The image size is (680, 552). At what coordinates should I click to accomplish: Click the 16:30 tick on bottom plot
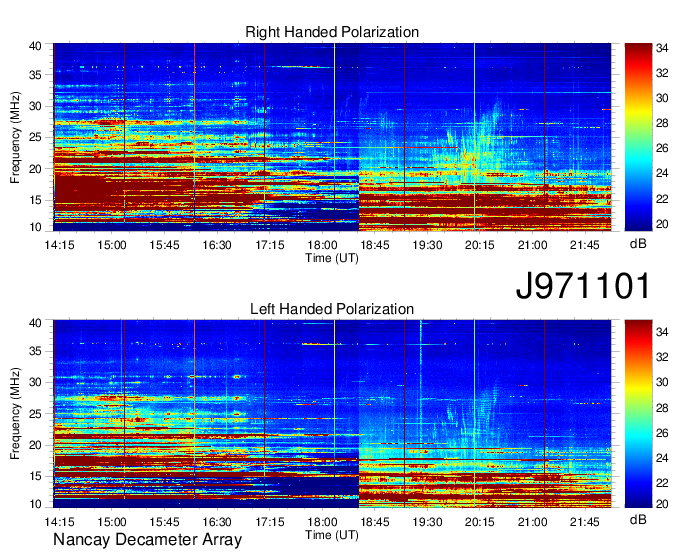click(217, 522)
